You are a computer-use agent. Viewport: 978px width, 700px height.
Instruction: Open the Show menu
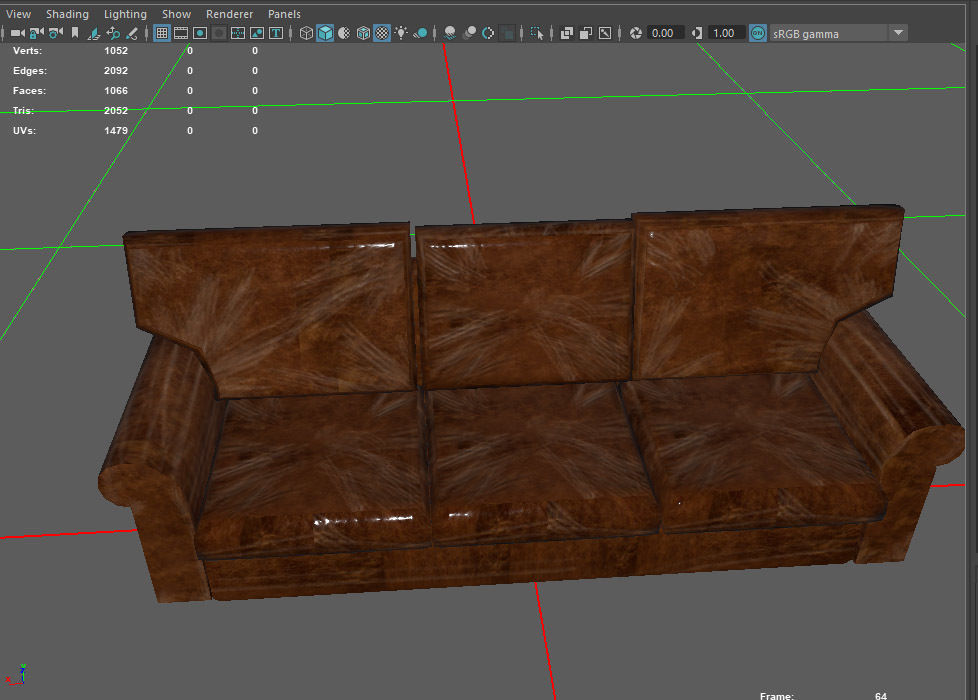177,14
